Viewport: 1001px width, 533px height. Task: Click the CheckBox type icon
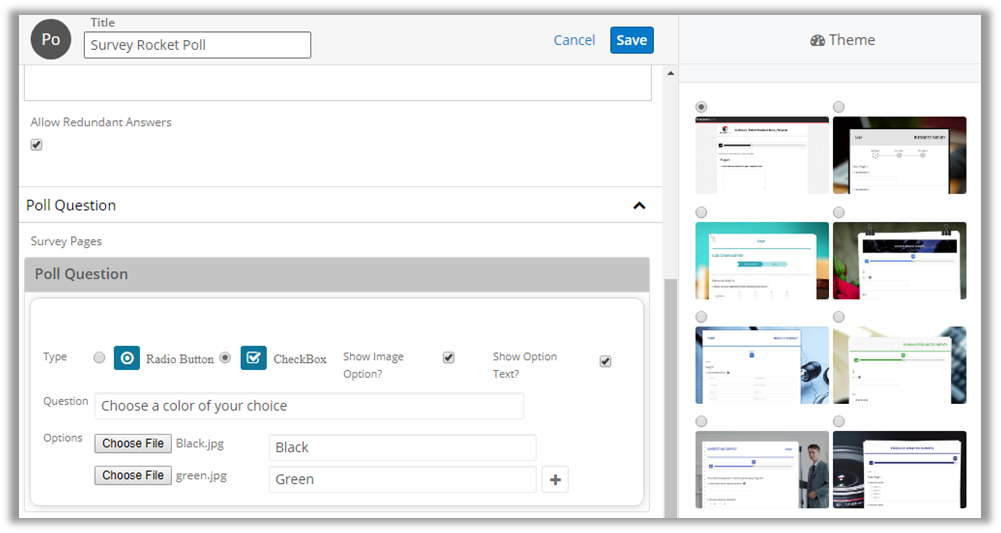coord(254,358)
